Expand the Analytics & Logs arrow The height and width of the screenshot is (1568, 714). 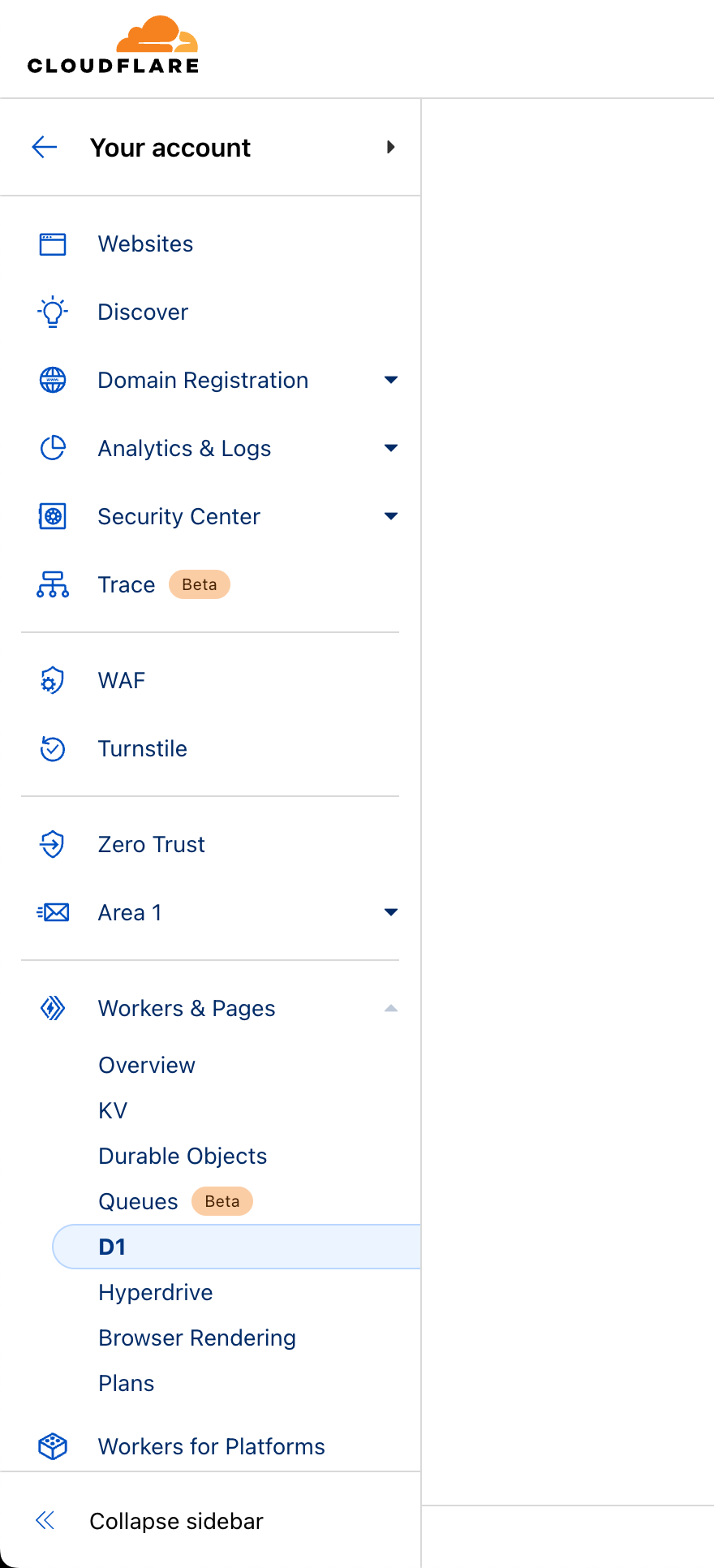point(391,448)
